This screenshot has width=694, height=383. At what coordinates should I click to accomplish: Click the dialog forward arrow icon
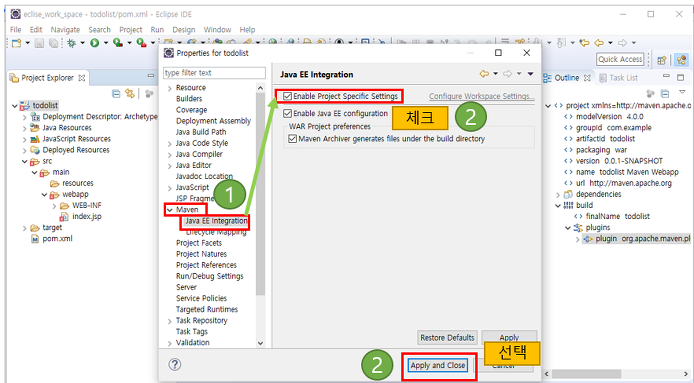click(x=508, y=74)
